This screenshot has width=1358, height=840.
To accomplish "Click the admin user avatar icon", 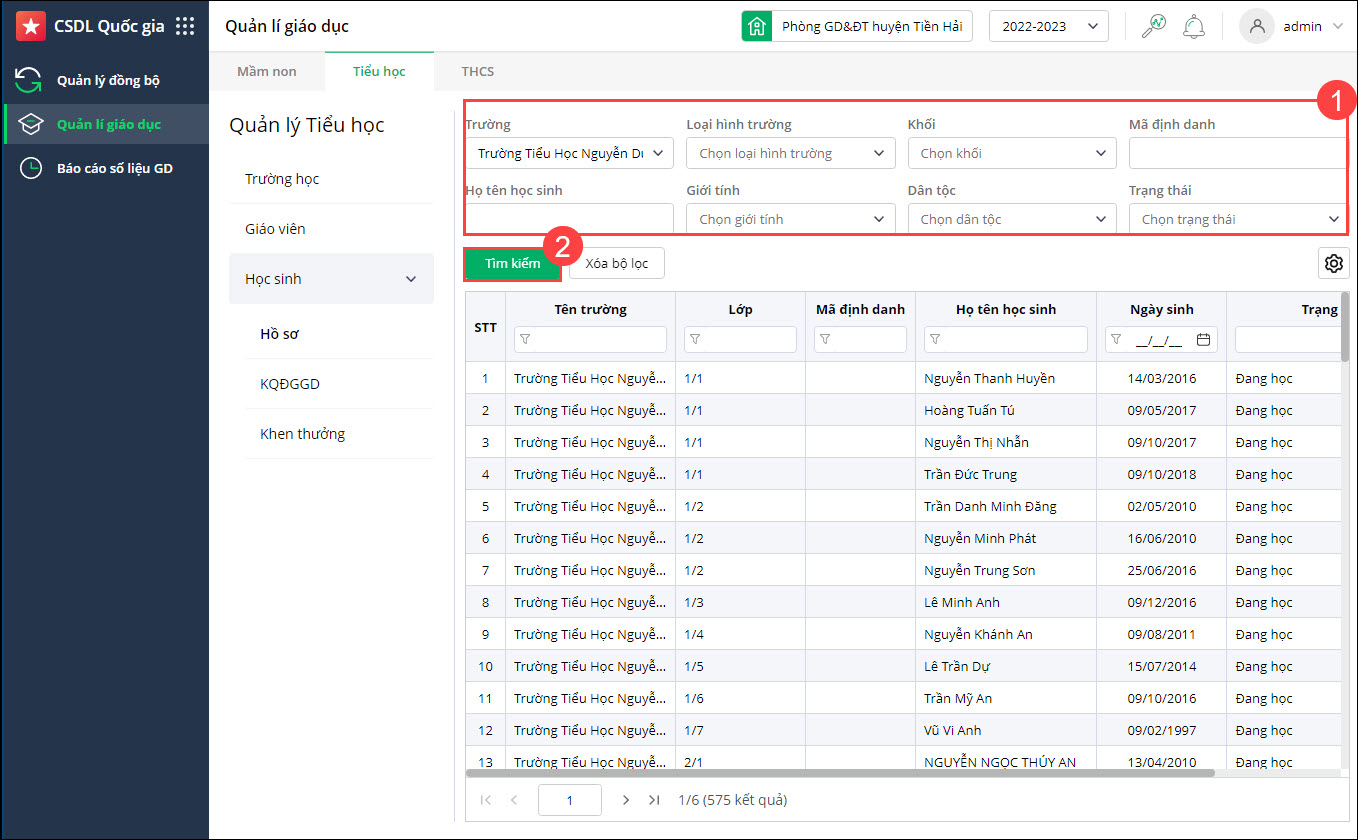I will (1256, 27).
